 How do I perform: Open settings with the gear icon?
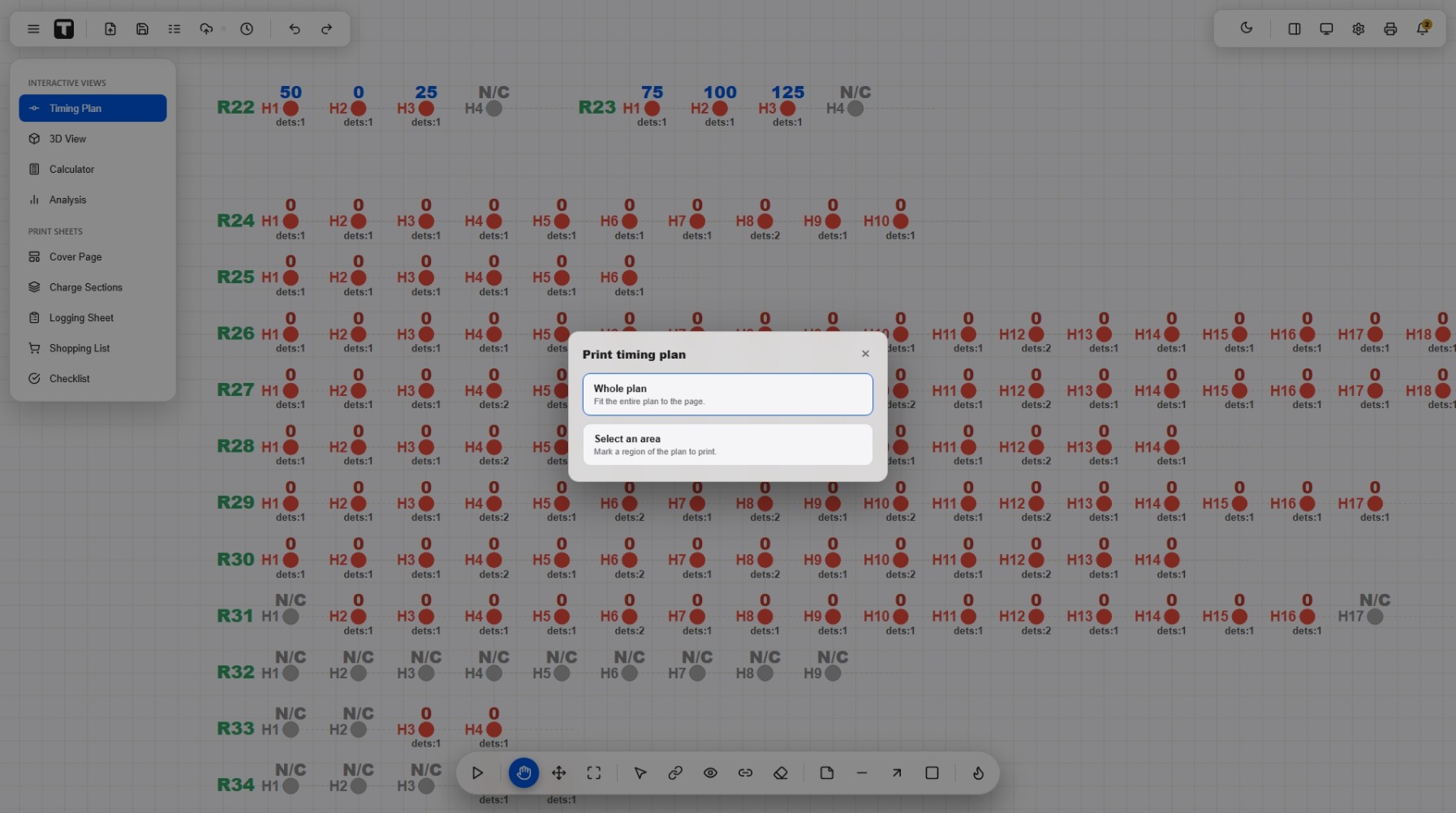(1359, 29)
